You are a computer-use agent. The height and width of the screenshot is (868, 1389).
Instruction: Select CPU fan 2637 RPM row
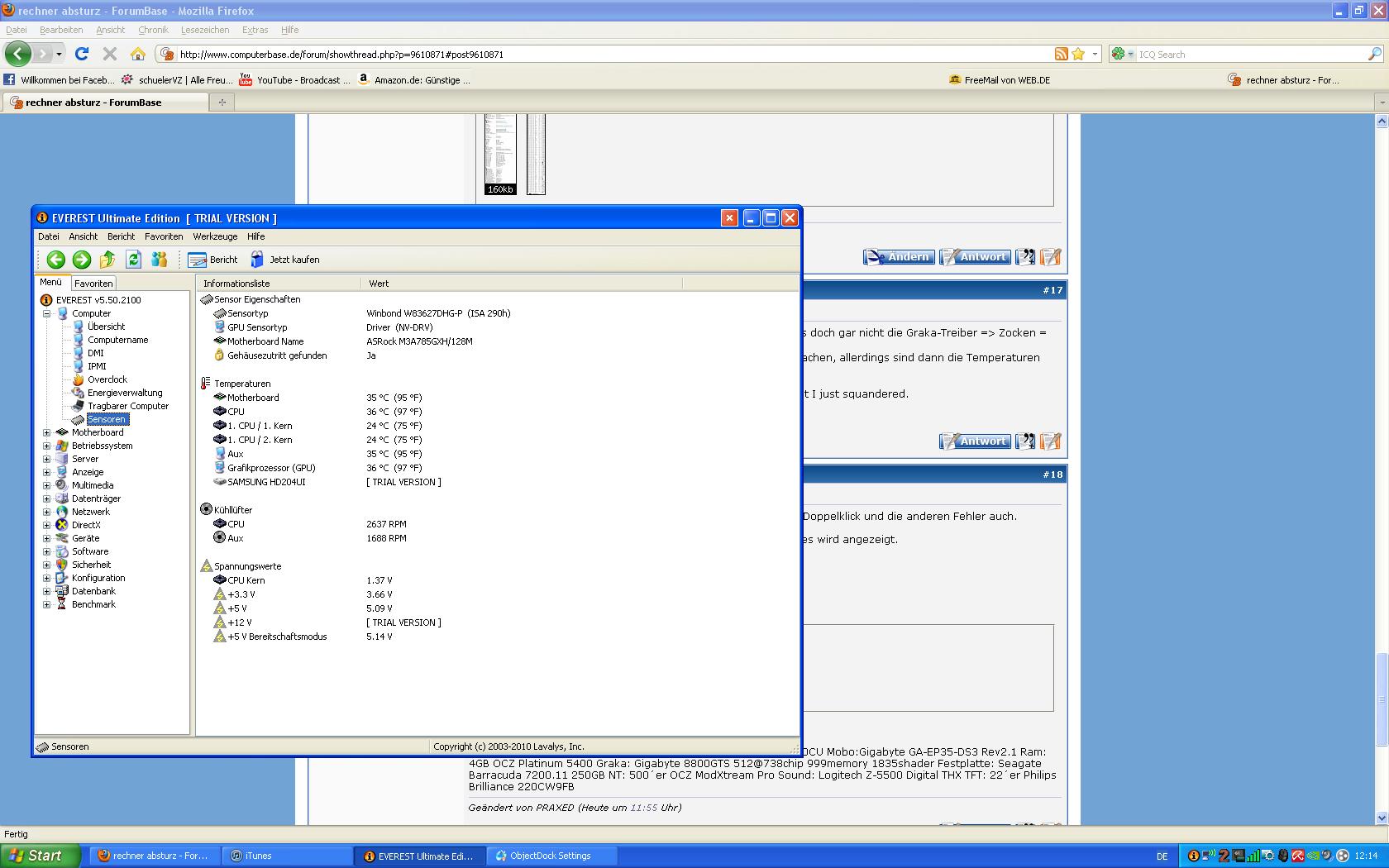[497, 524]
